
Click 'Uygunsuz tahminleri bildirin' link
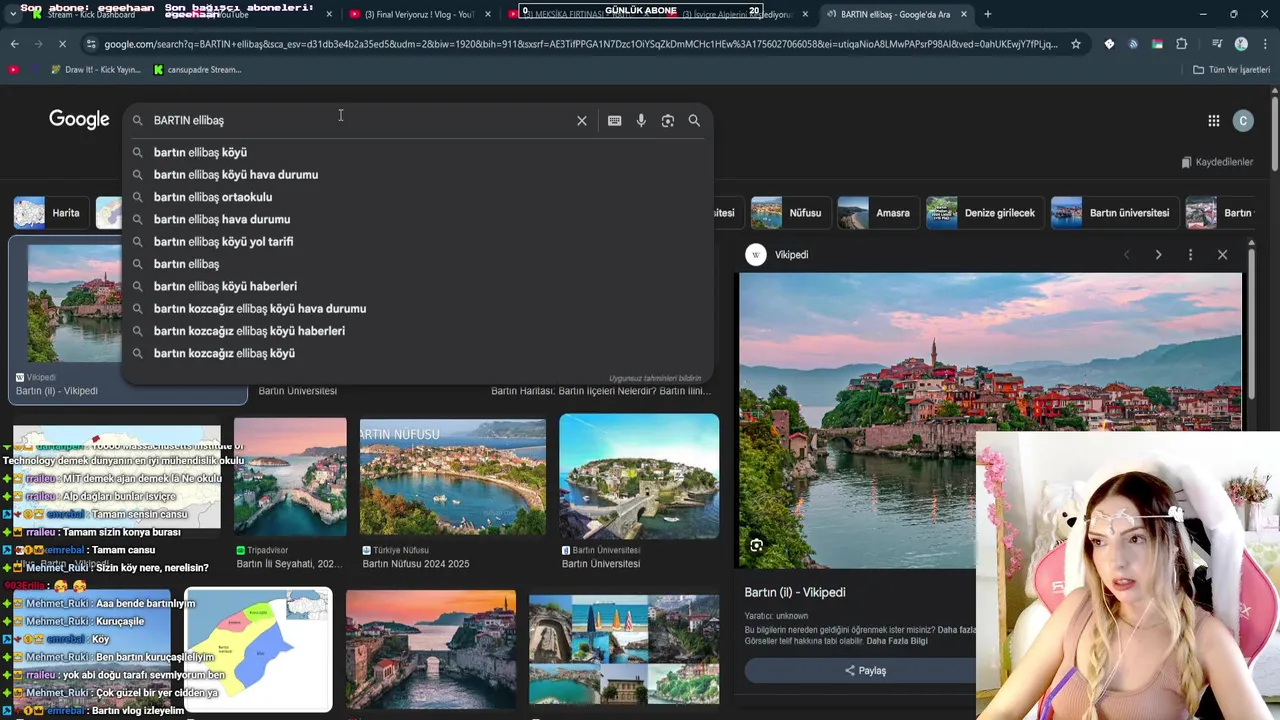coord(655,378)
